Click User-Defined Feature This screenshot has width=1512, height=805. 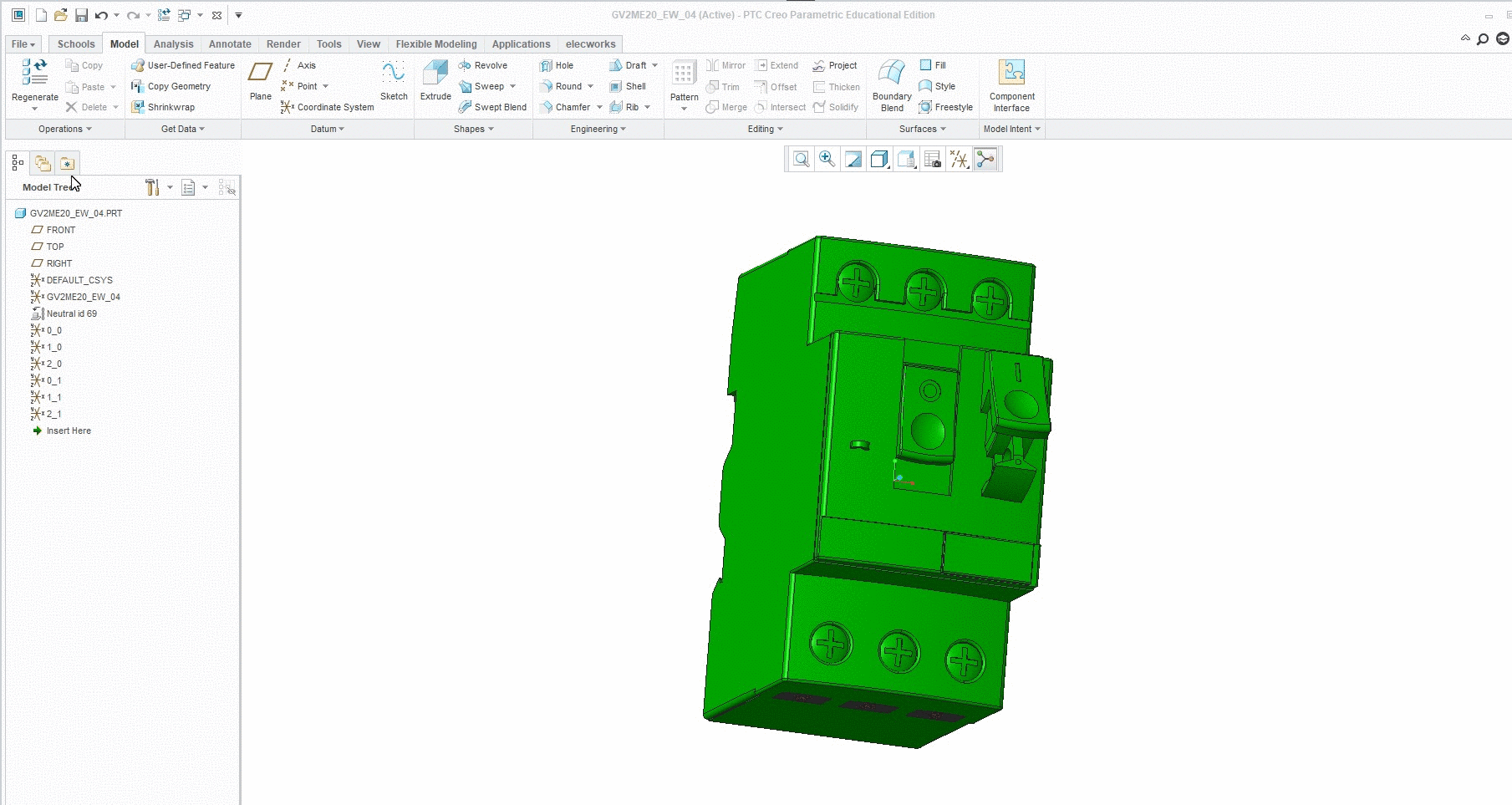point(183,65)
